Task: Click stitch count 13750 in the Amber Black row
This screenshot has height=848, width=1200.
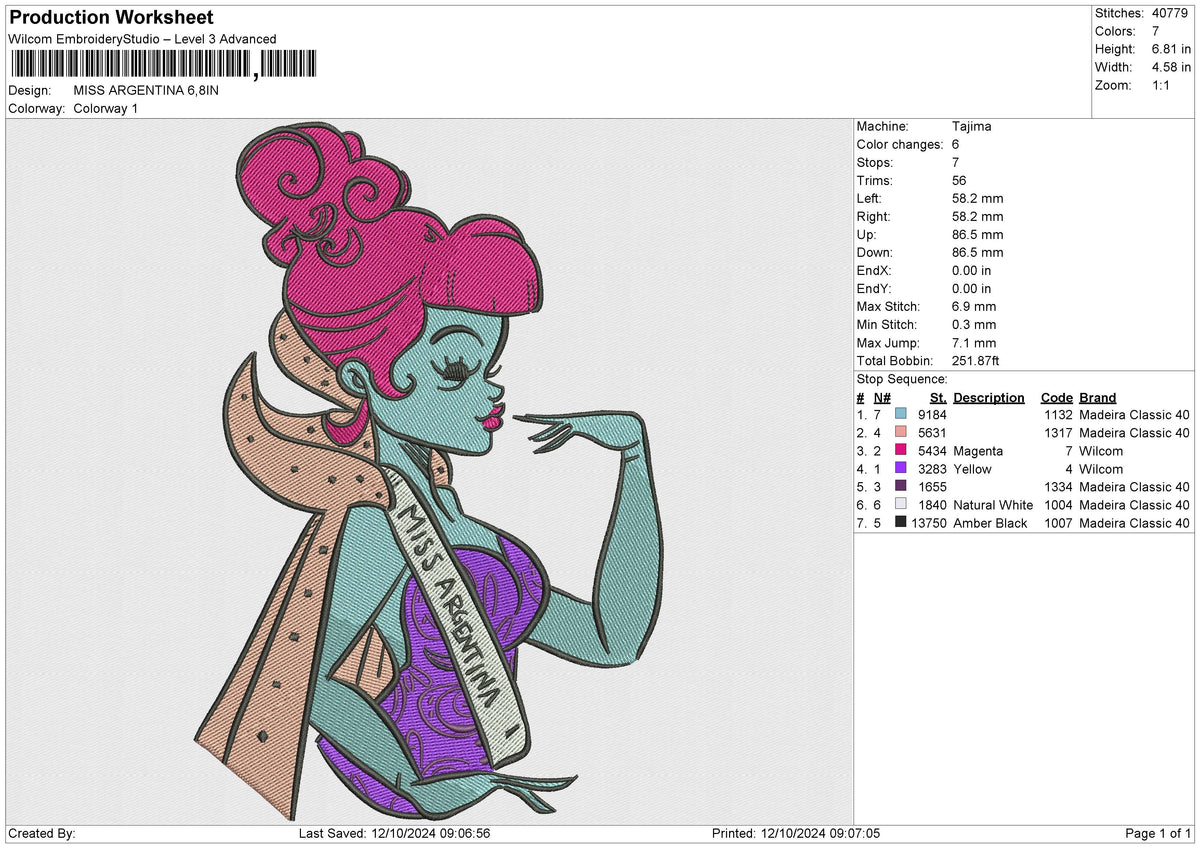Action: tap(929, 523)
